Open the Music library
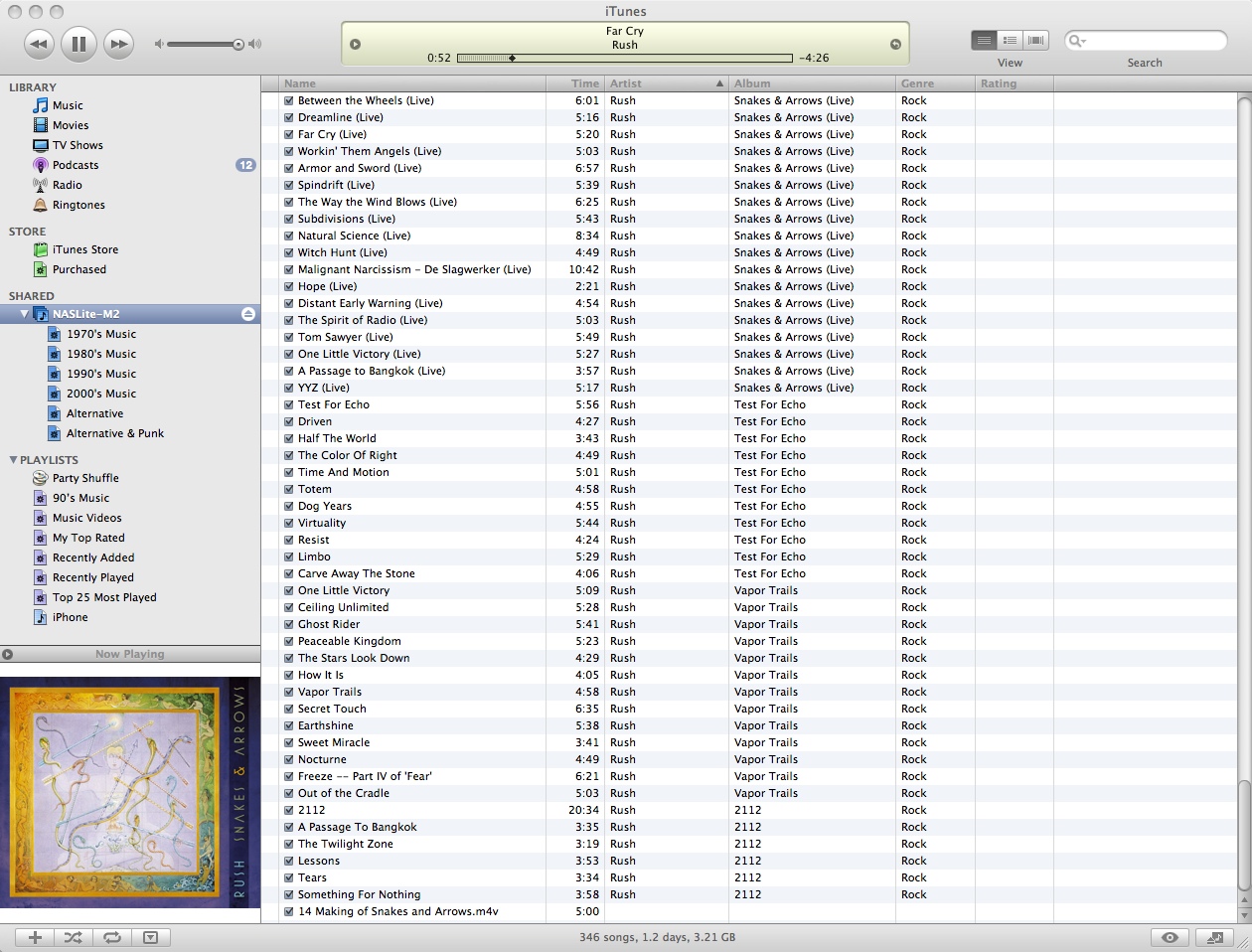1252x952 pixels. 68,105
